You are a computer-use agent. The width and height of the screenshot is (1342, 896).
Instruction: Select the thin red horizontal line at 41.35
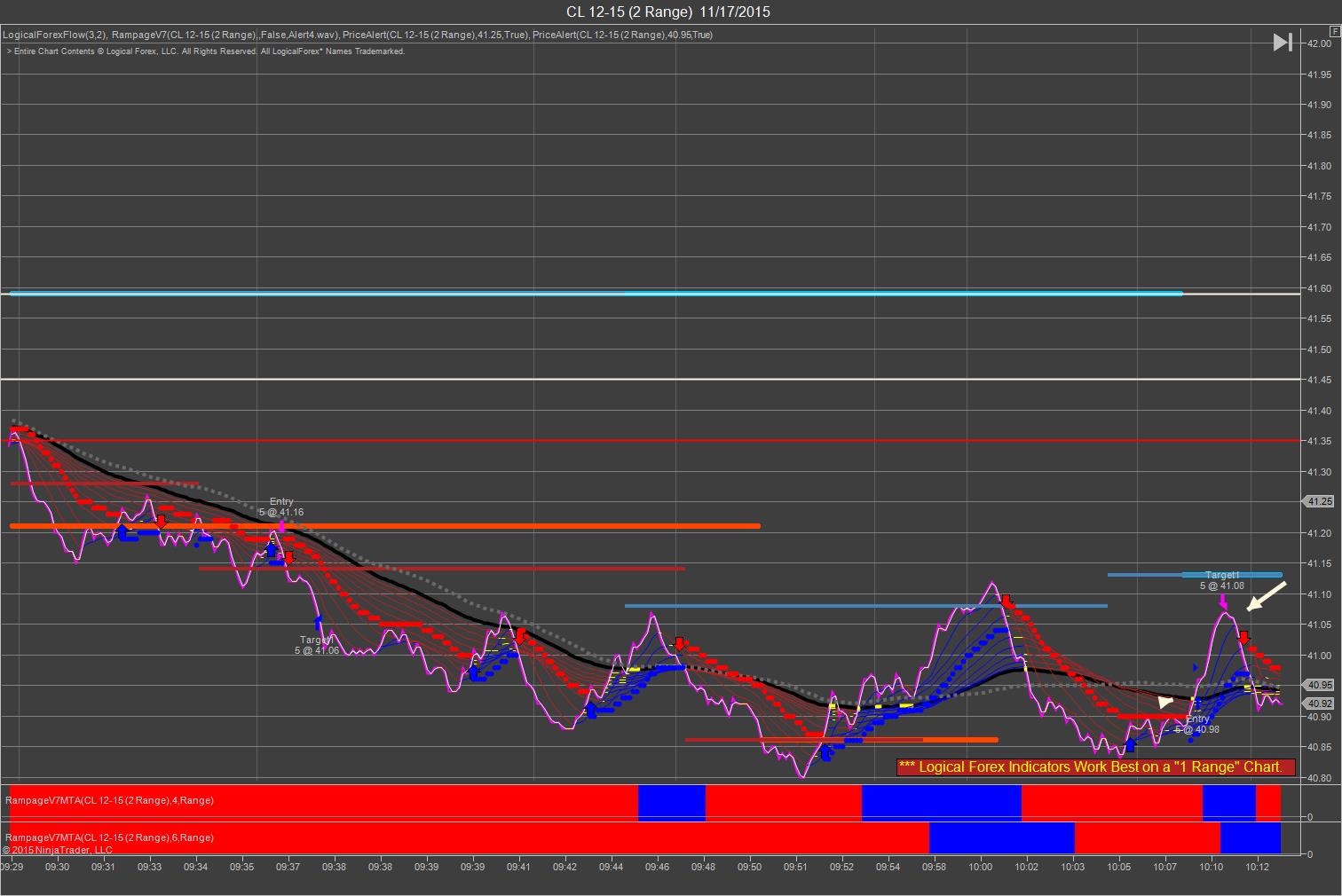(x=650, y=440)
